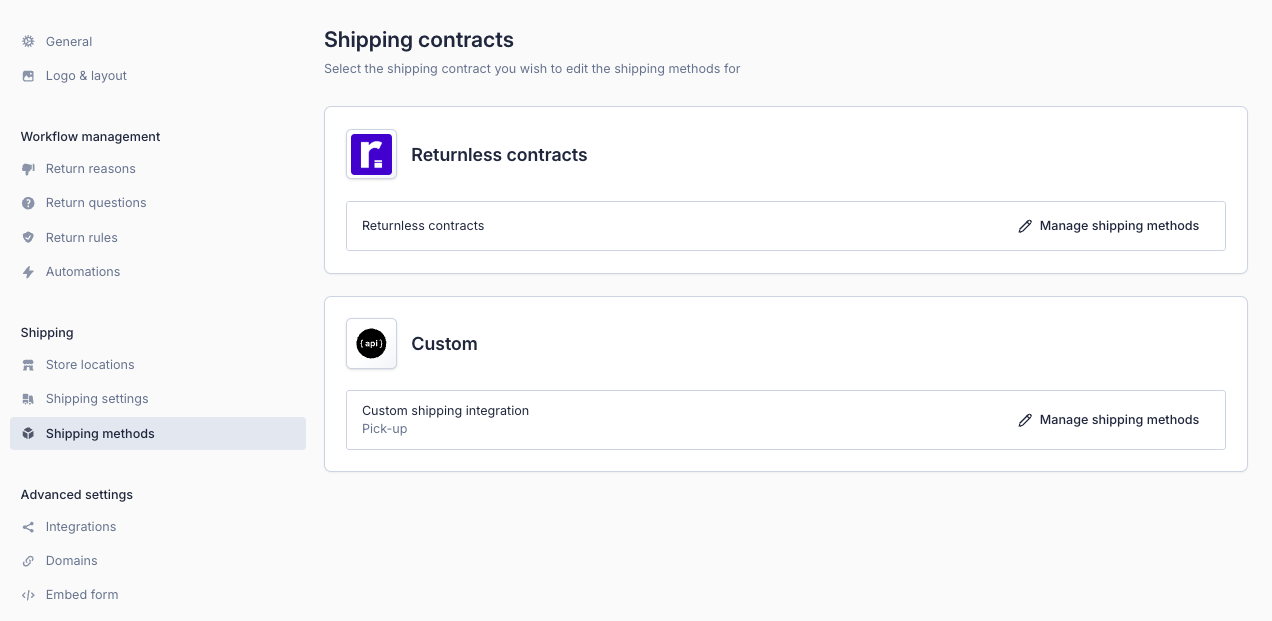The width and height of the screenshot is (1272, 621).
Task: Click the Return questions question-mark icon
Action: click(x=28, y=203)
